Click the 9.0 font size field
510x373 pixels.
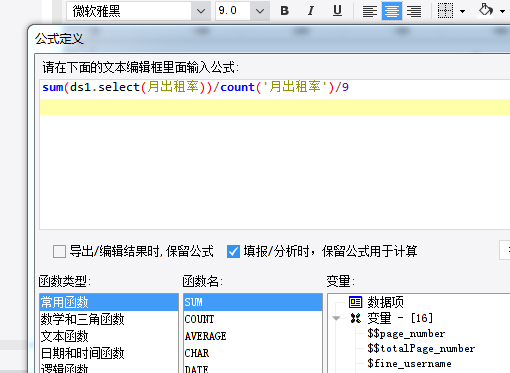coord(233,11)
